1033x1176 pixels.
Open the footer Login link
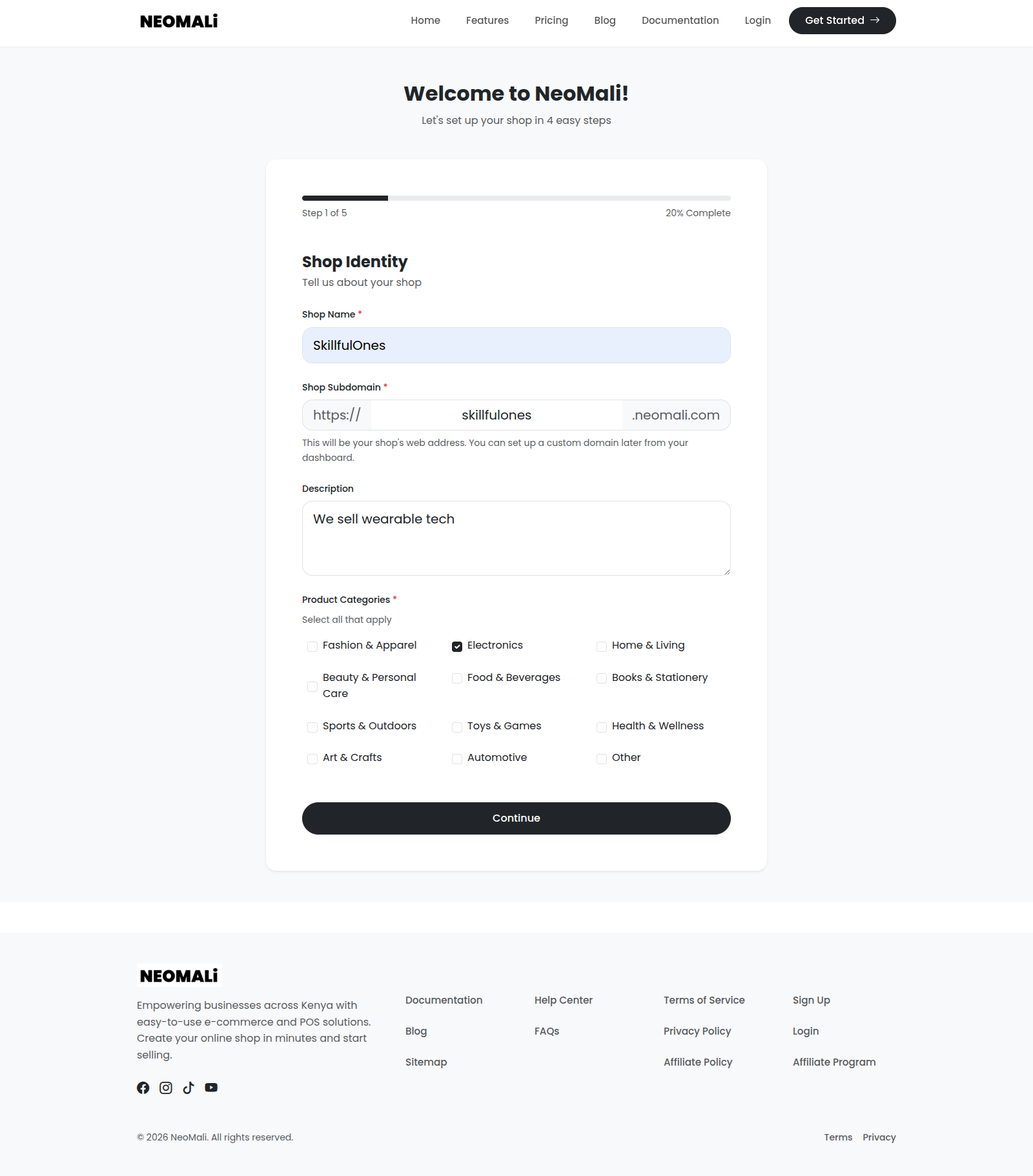point(806,1031)
